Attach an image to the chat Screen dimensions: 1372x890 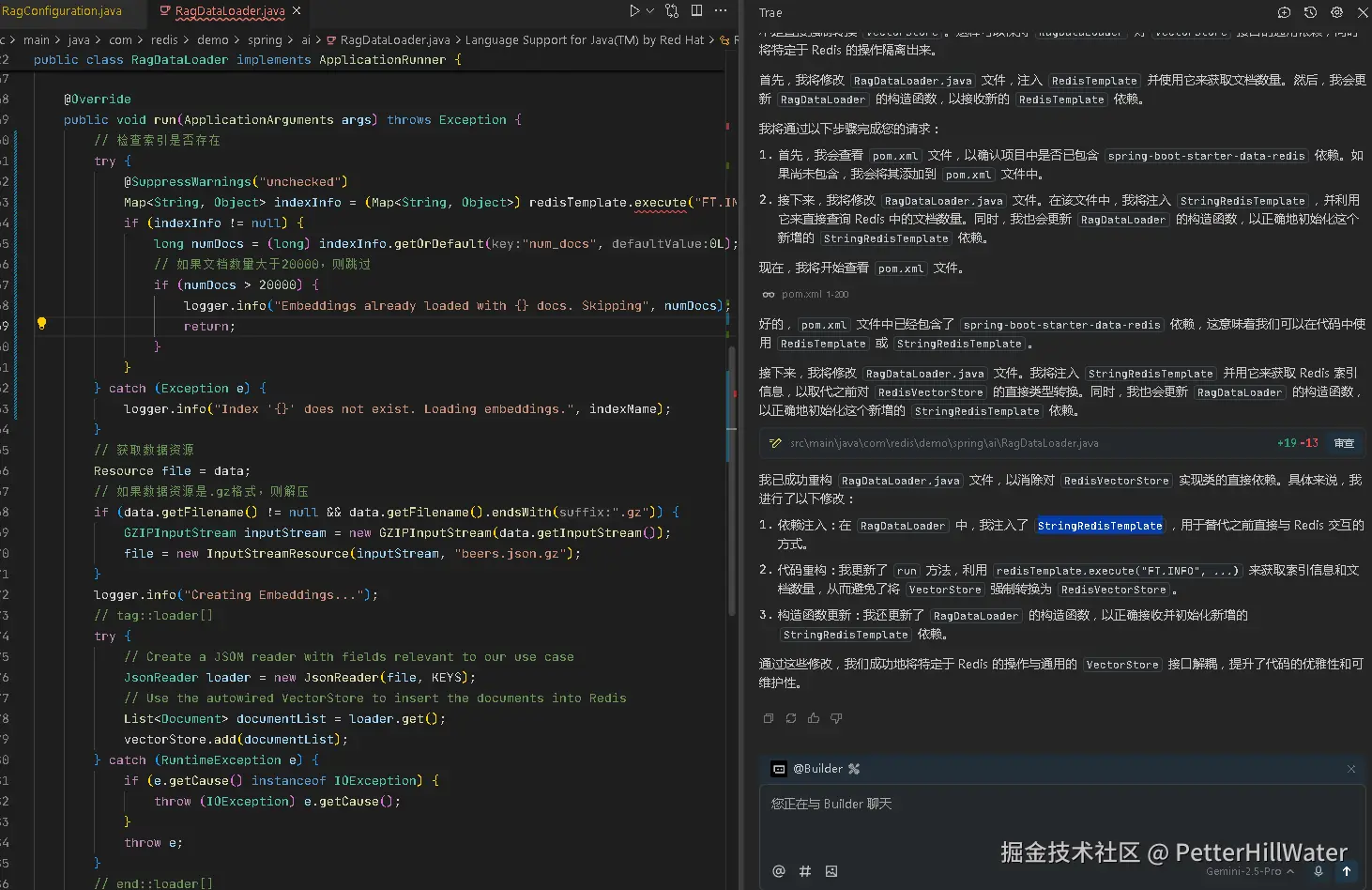831,871
